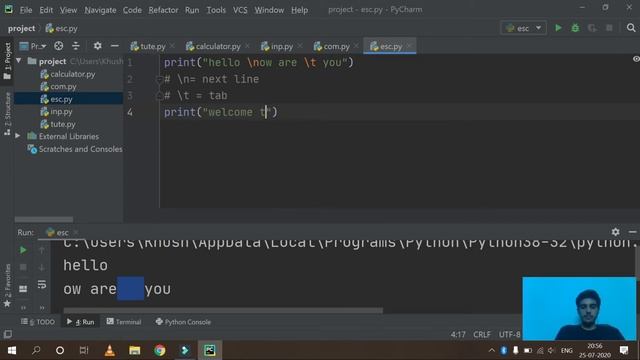Image resolution: width=640 pixels, height=360 pixels.
Task: Toggle soft-wrap in Run console
Action: [42, 284]
